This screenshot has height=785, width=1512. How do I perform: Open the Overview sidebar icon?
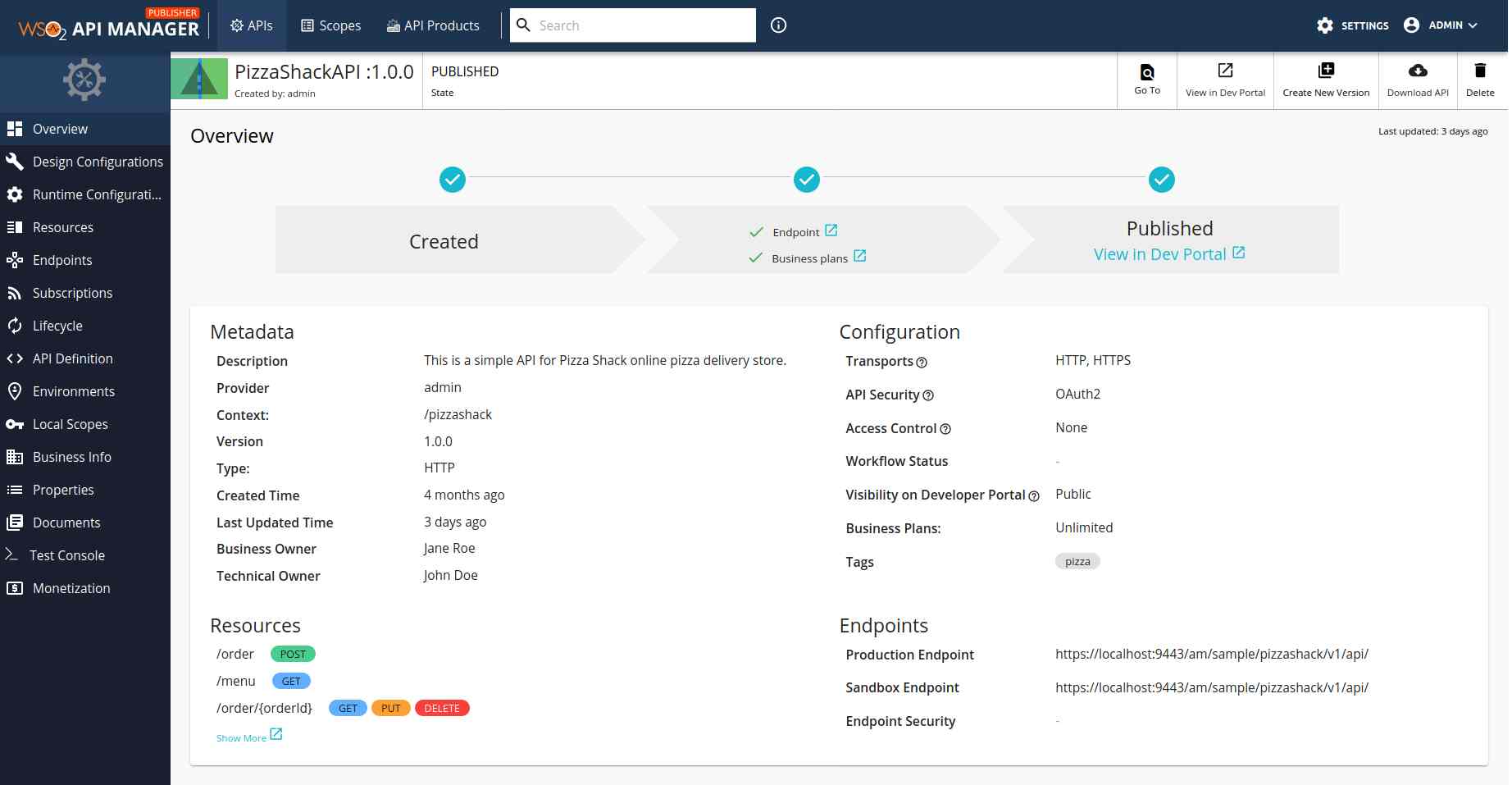coord(15,129)
